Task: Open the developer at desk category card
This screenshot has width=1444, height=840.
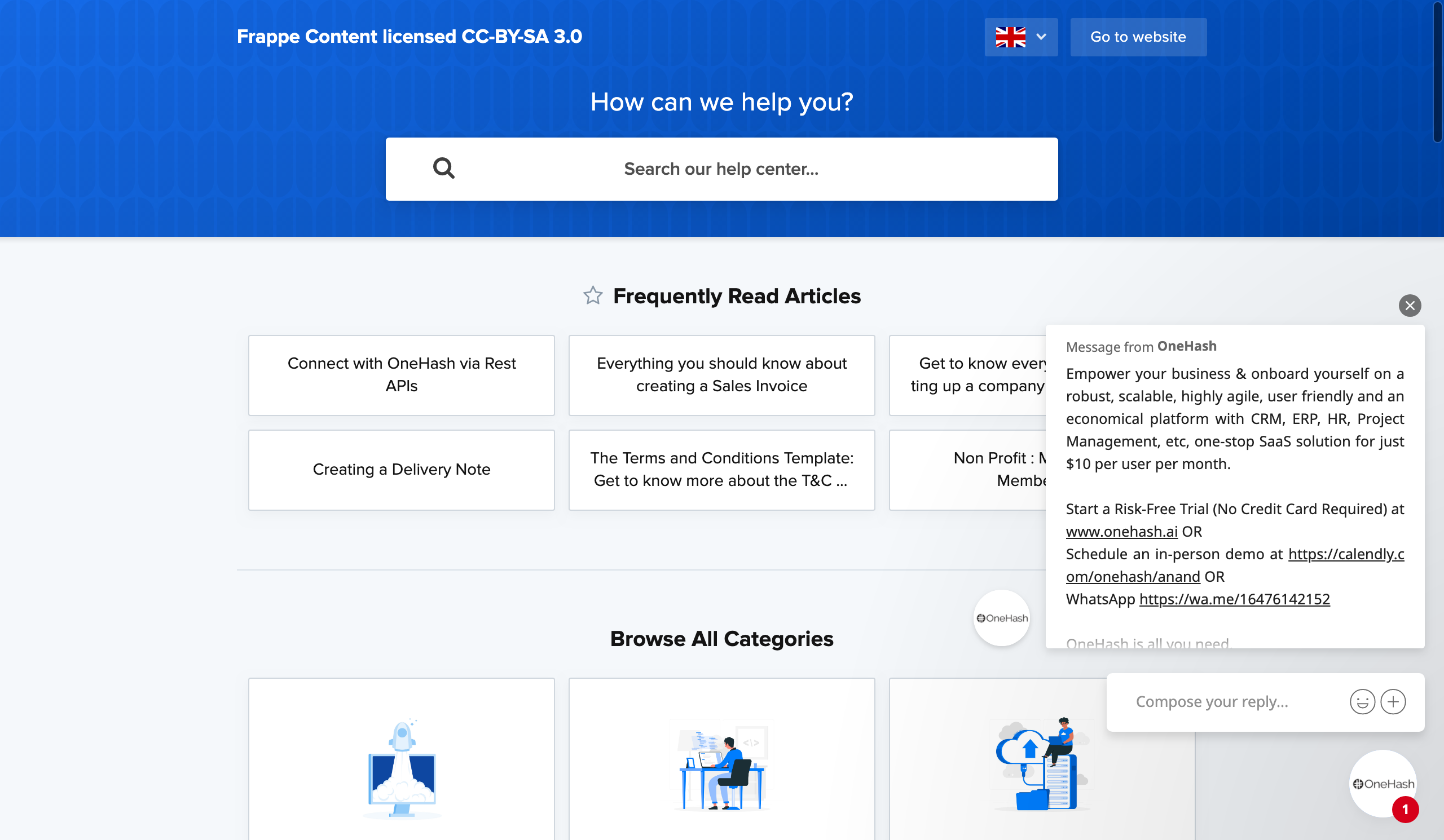Action: pos(721,759)
